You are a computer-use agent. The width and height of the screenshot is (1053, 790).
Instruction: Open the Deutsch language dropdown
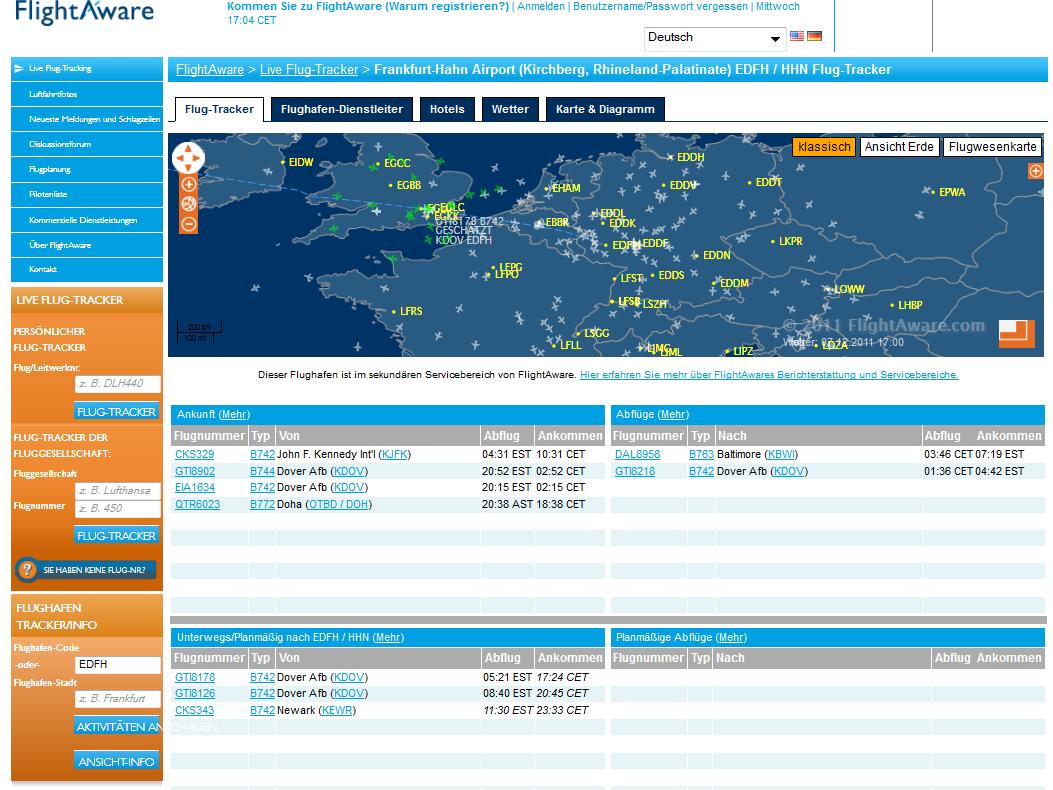click(714, 38)
